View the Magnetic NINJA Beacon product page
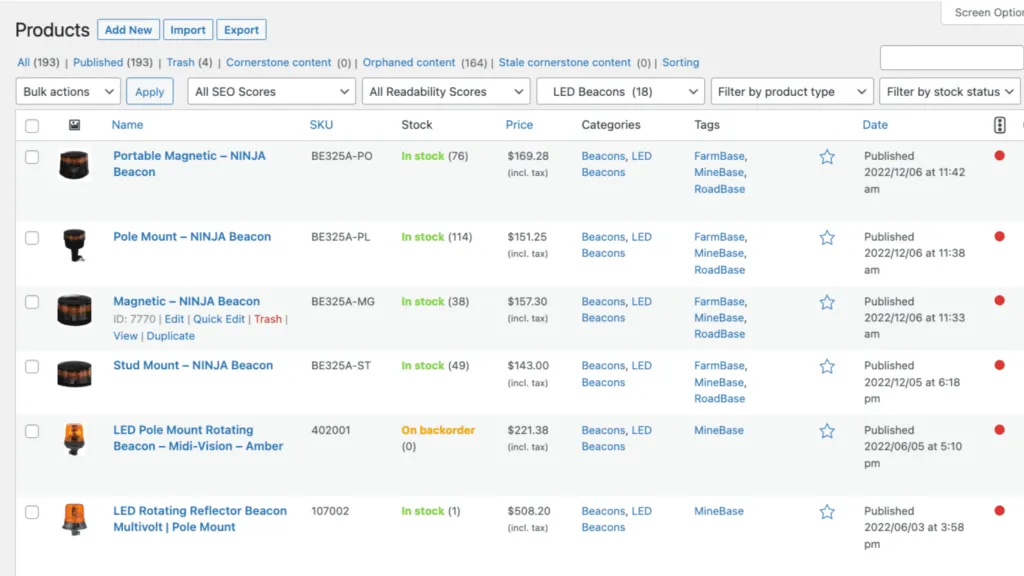Image resolution: width=1024 pixels, height=576 pixels. click(125, 336)
